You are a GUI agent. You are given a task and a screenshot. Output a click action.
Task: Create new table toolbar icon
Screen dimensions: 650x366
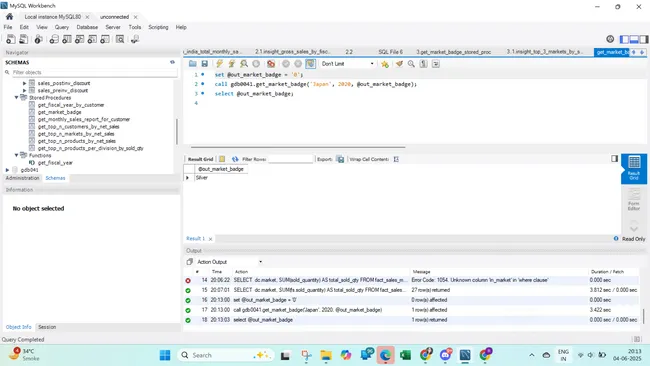click(x=67, y=39)
